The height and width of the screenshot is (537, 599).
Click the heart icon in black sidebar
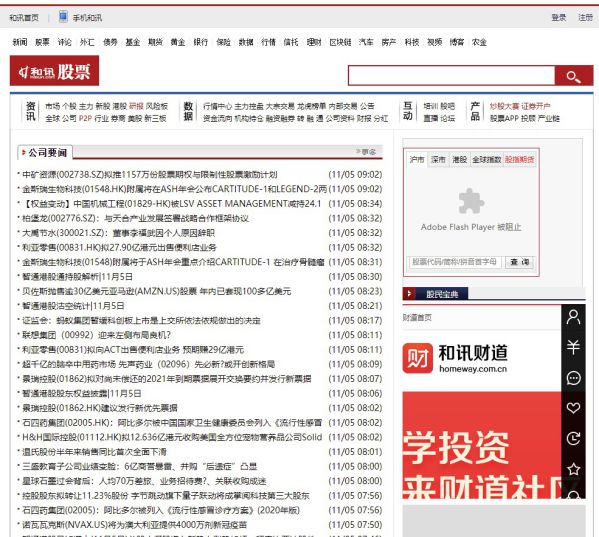tap(573, 408)
